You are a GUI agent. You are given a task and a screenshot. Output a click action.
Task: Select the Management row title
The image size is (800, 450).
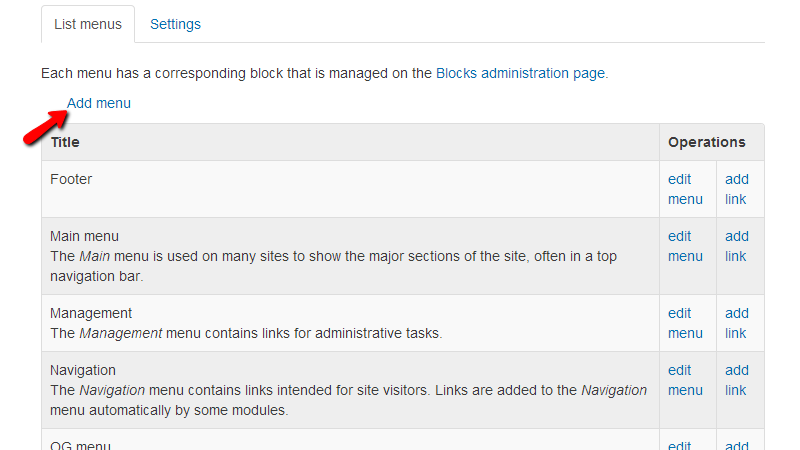(91, 313)
